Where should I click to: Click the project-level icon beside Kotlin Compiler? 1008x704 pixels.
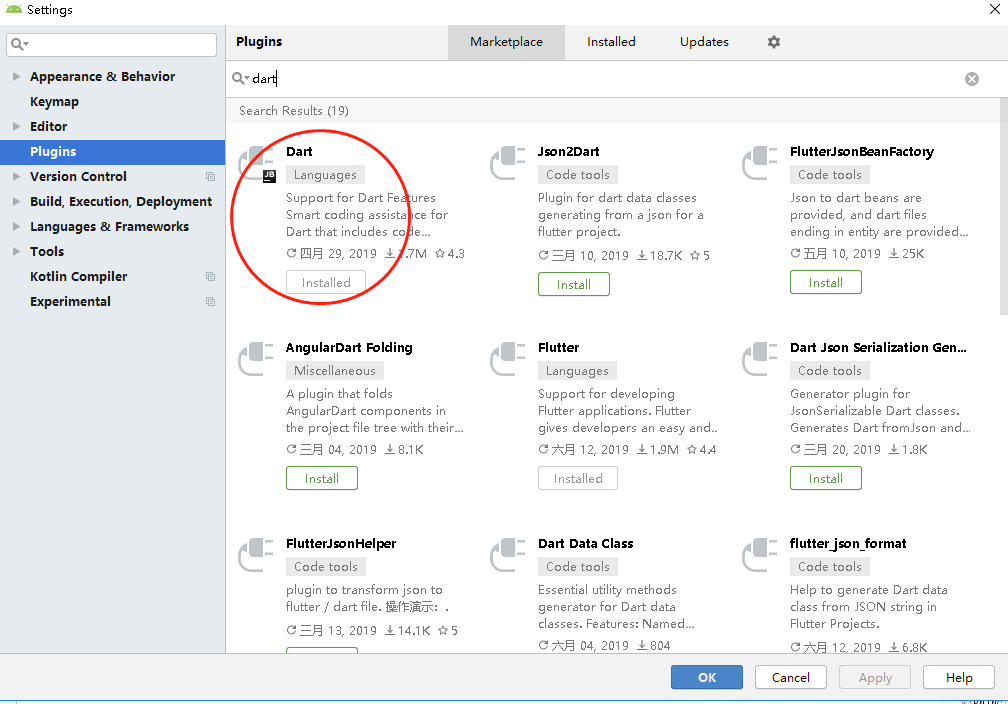pos(210,276)
